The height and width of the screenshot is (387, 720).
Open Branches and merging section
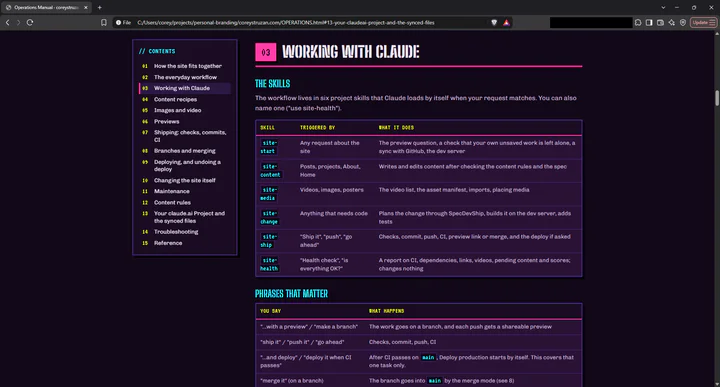click(x=185, y=151)
